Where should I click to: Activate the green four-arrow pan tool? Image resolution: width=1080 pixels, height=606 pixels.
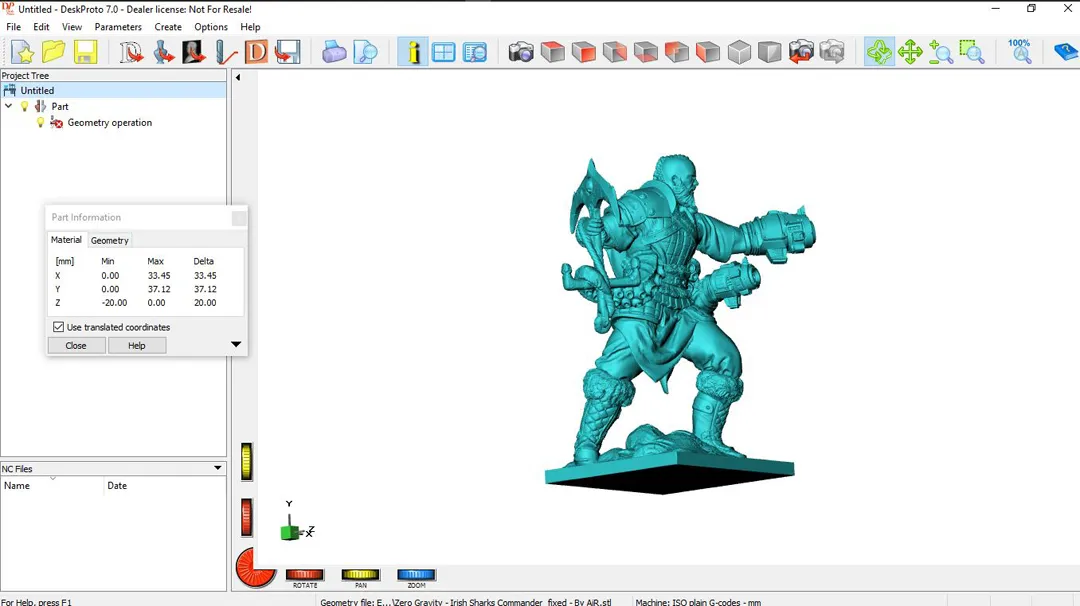pyautogui.click(x=911, y=52)
